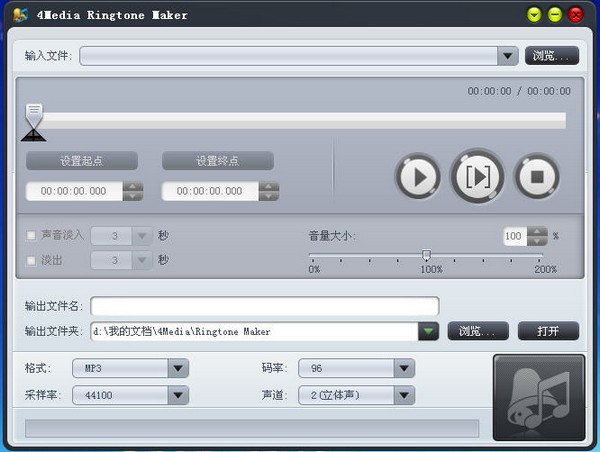
Task: Increase end time with up arrow
Action: pyautogui.click(x=269, y=186)
